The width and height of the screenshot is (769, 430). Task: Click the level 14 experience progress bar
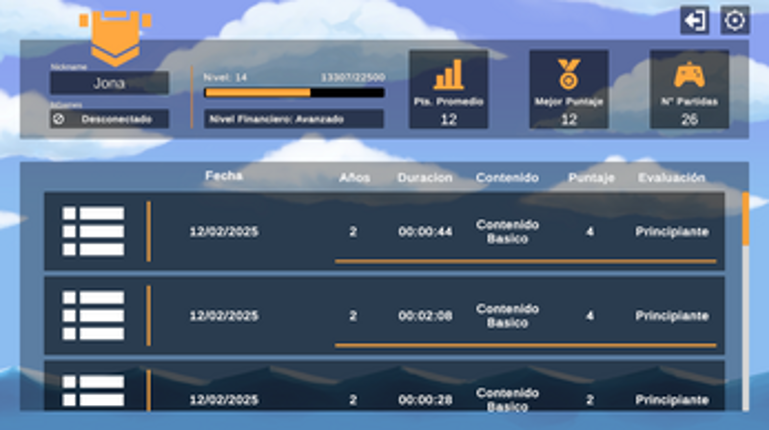pos(294,93)
